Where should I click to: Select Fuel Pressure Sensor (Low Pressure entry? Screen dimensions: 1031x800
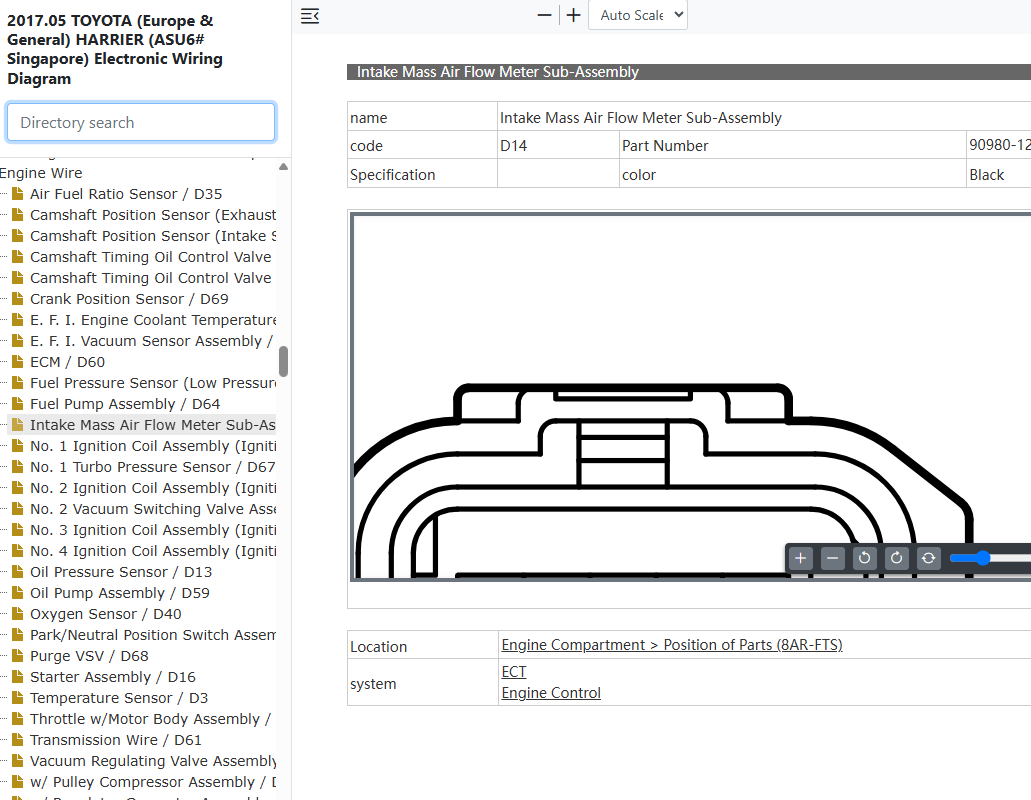[153, 383]
